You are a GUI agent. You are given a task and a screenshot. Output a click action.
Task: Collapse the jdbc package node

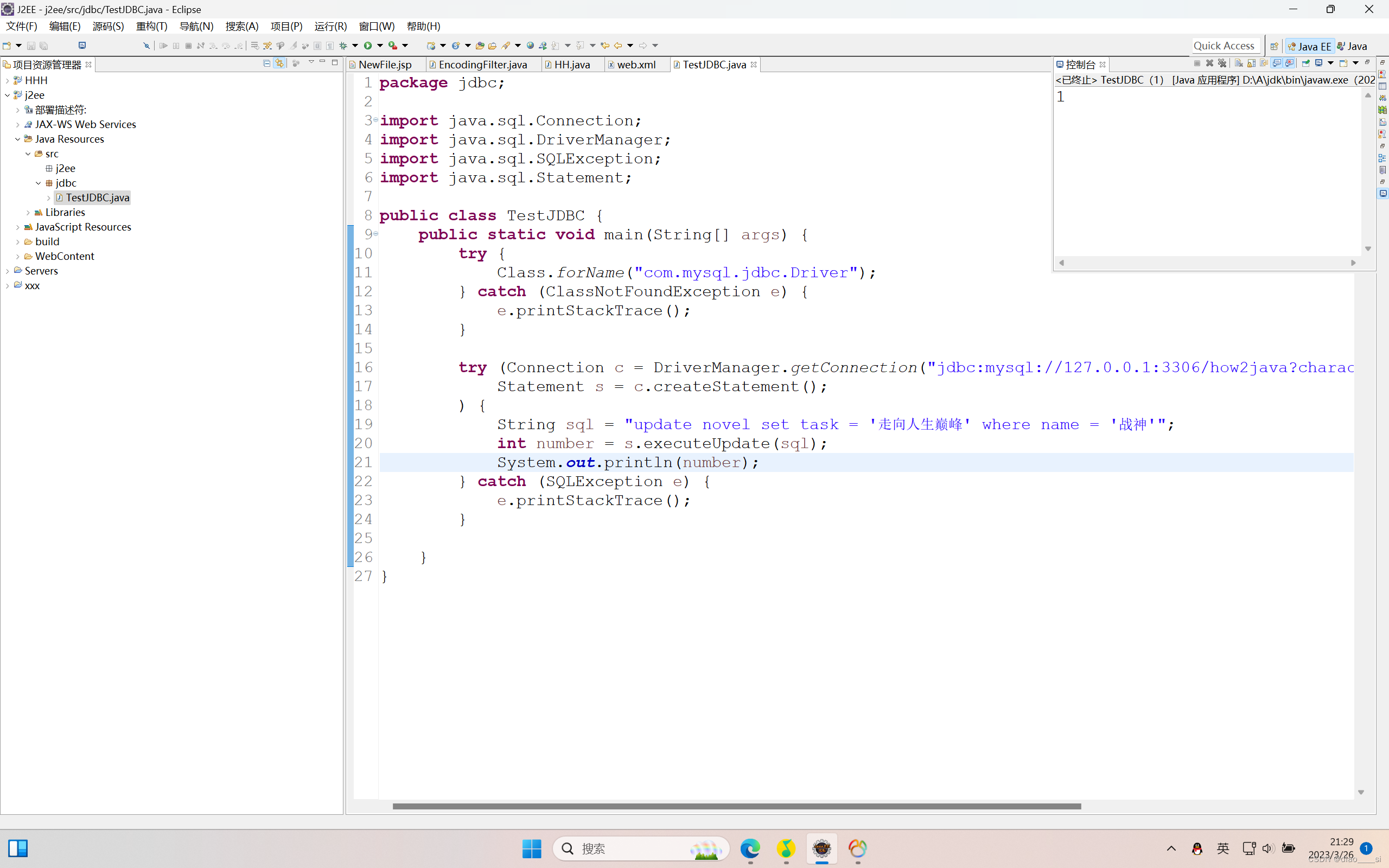38,183
